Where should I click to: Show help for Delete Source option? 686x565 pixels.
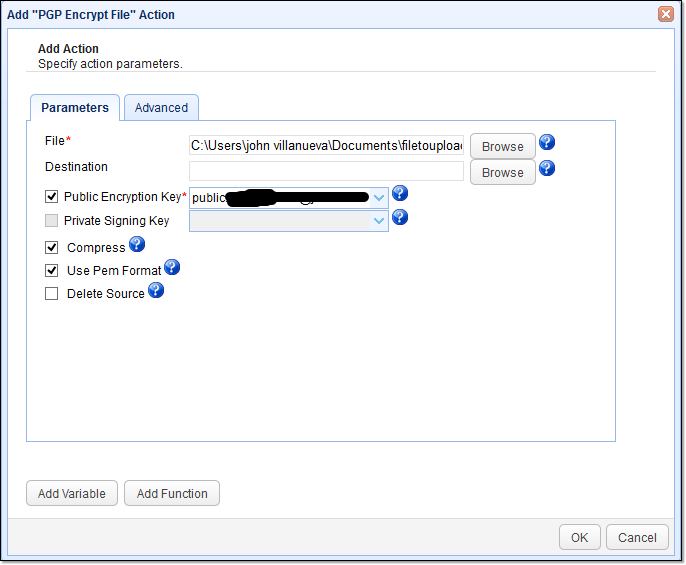(155, 291)
